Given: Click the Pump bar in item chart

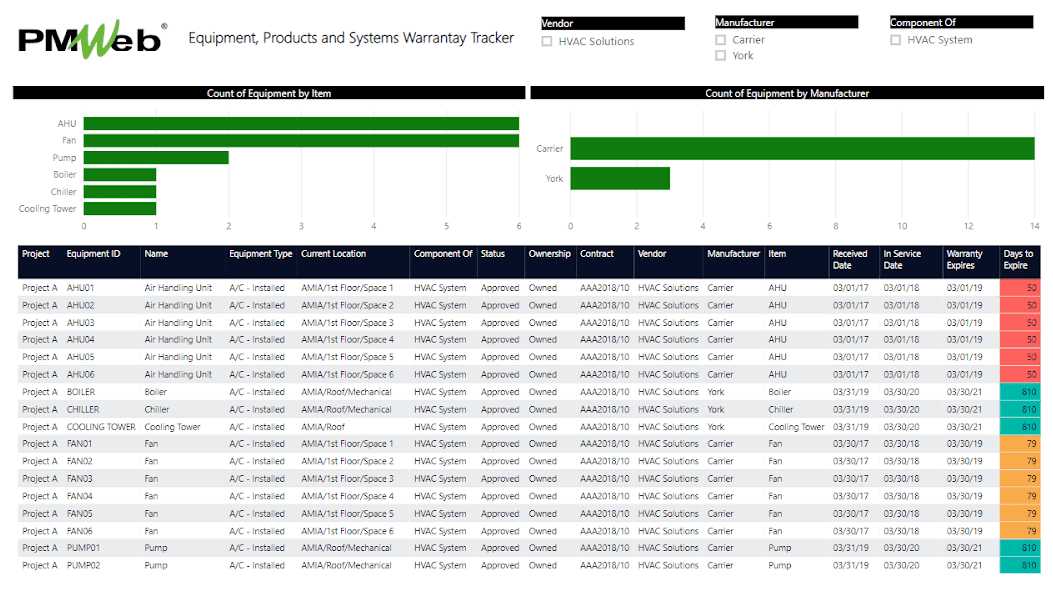Looking at the screenshot, I should coord(156,158).
